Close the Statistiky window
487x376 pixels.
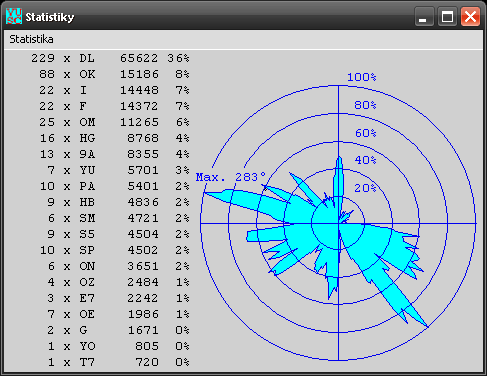pyautogui.click(x=470, y=16)
